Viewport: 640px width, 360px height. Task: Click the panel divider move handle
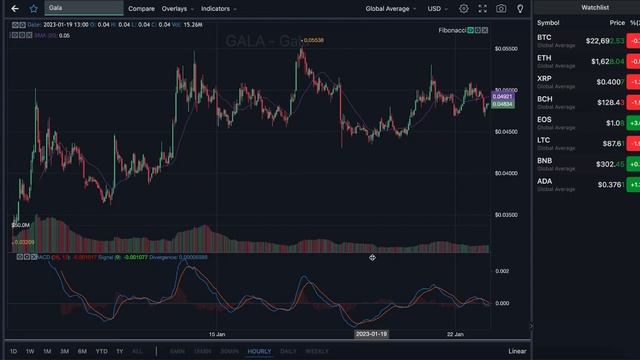372,257
